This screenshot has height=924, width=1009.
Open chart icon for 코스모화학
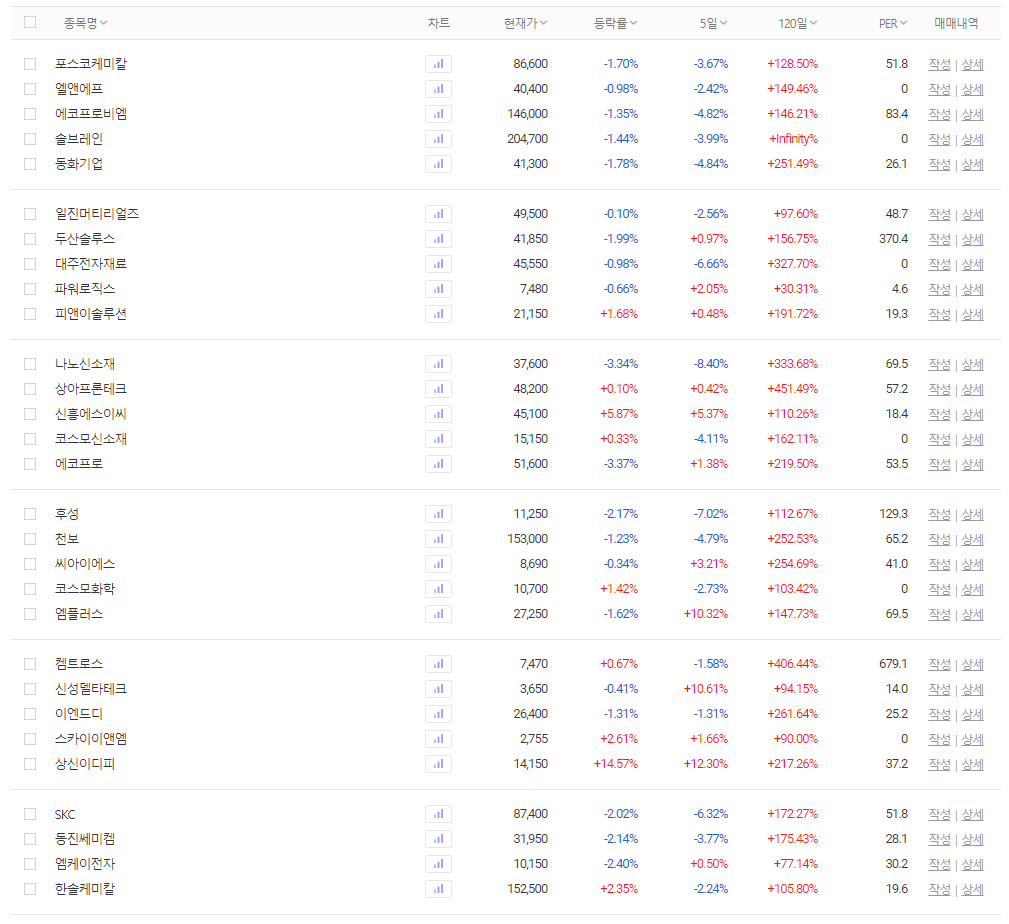pos(438,589)
